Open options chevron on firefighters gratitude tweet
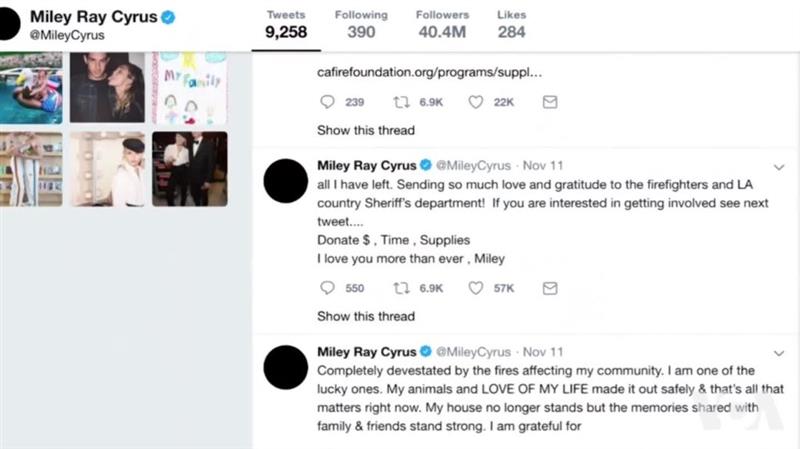Image resolution: width=800 pixels, height=449 pixels. tap(779, 167)
